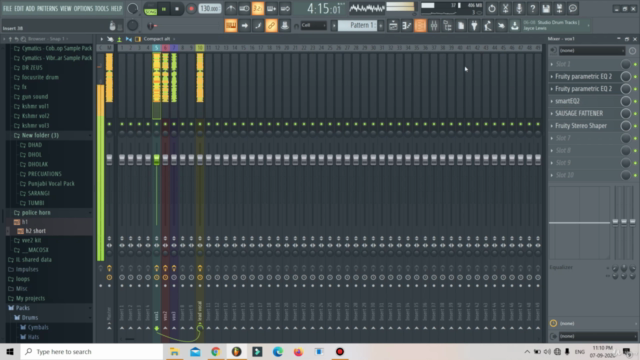Toggle Fruity Stereo Shaper effect enable light

pyautogui.click(x=635, y=126)
